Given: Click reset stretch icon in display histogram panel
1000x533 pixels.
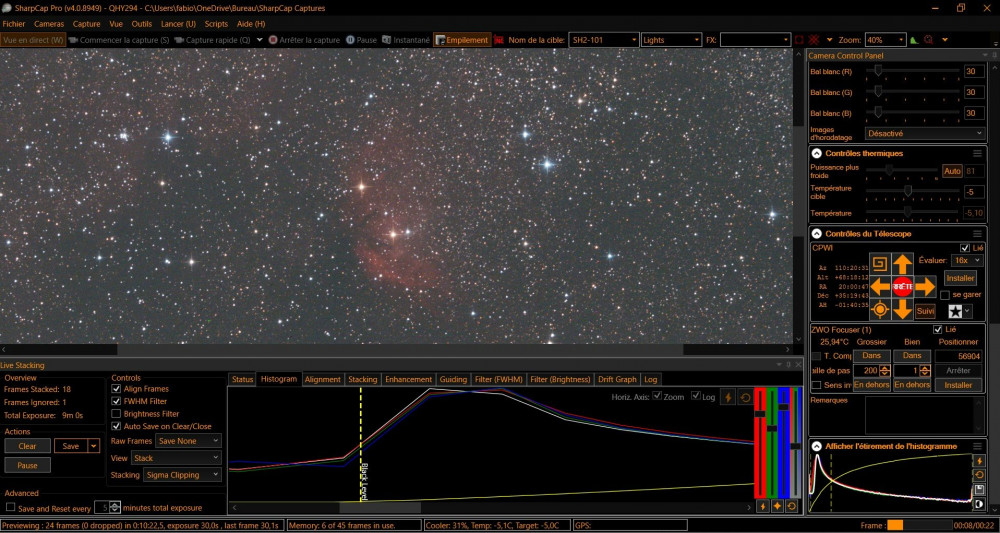Looking at the screenshot, I should pos(980,475).
